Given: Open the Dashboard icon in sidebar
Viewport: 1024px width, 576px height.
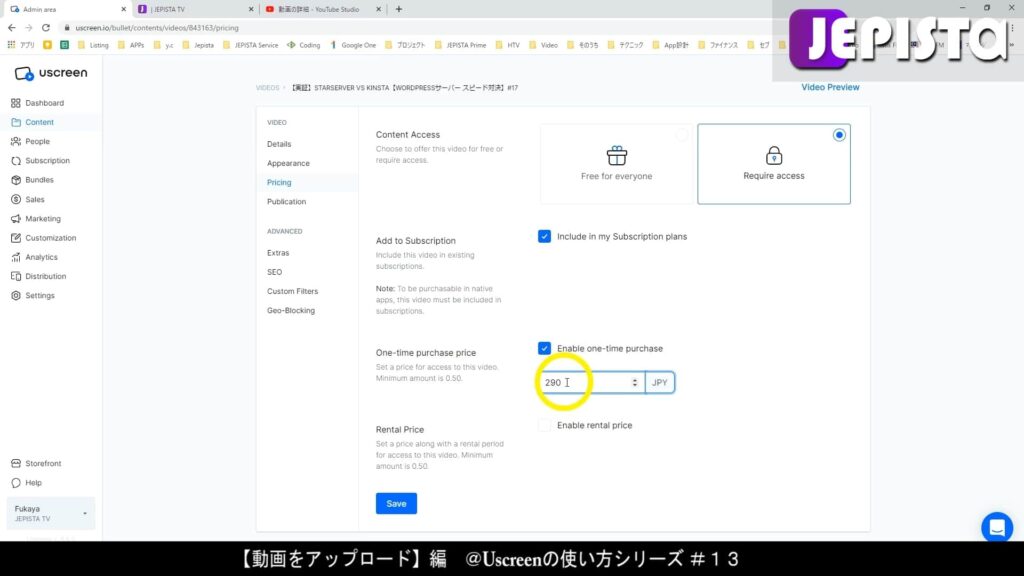Looking at the screenshot, I should (16, 103).
